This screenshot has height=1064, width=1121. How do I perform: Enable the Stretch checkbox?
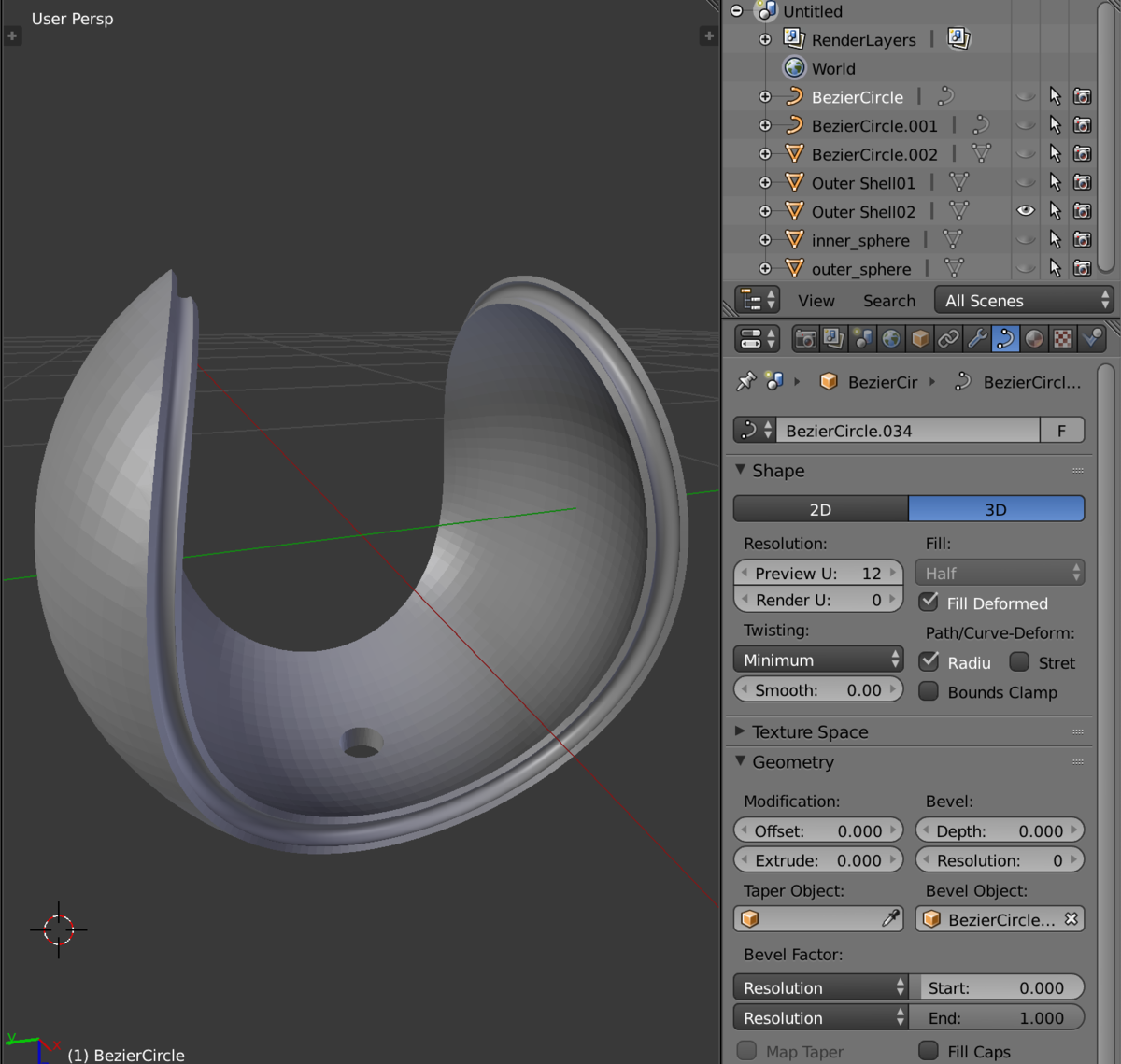(x=1019, y=661)
